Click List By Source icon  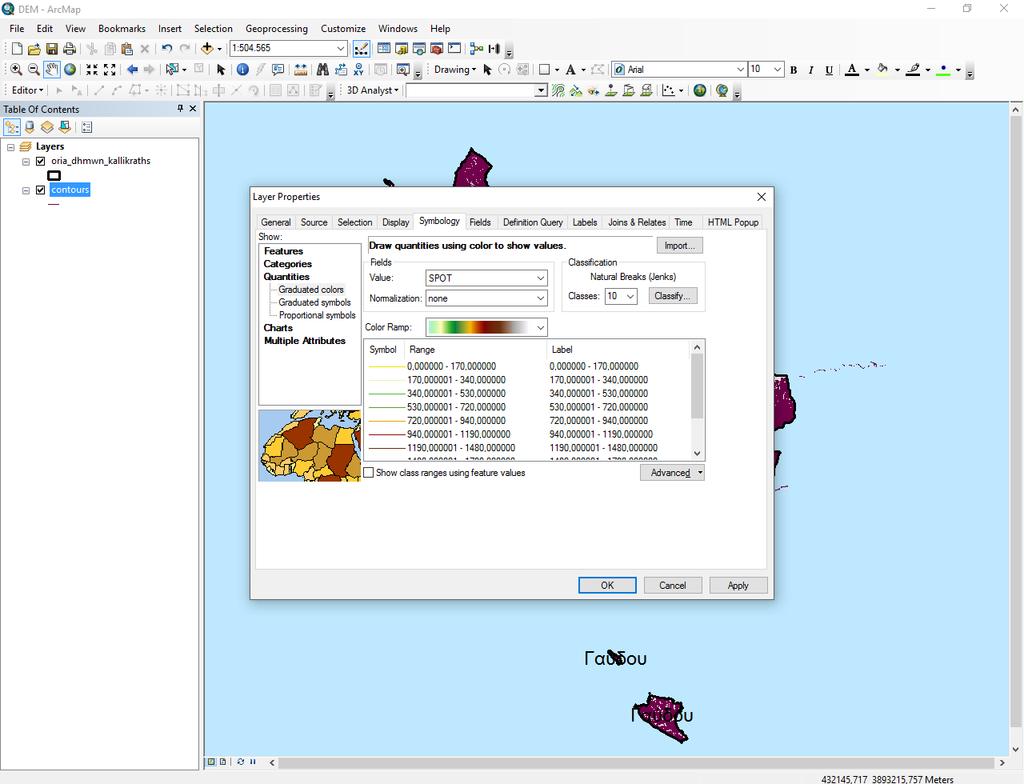29,127
